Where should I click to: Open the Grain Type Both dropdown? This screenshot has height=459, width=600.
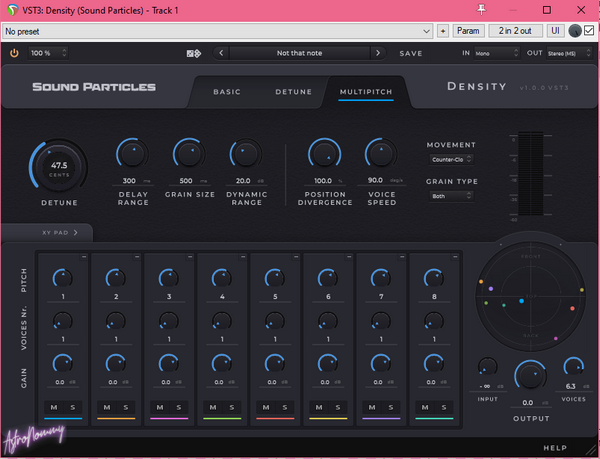tap(452, 196)
